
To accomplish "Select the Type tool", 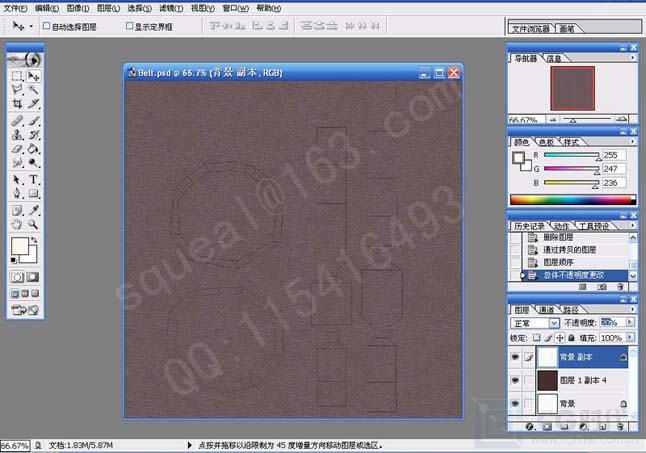I will coord(33,180).
